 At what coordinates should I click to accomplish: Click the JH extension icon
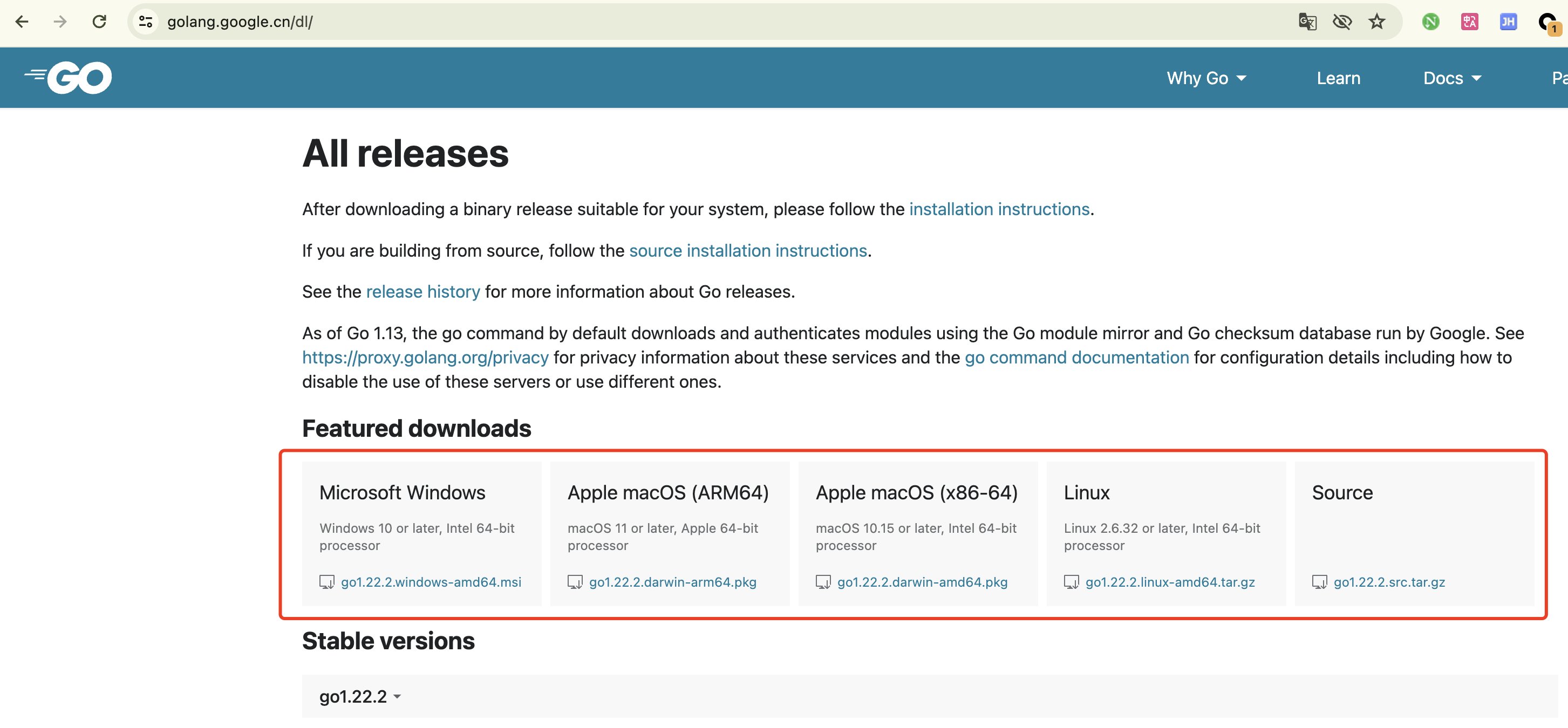(x=1508, y=22)
